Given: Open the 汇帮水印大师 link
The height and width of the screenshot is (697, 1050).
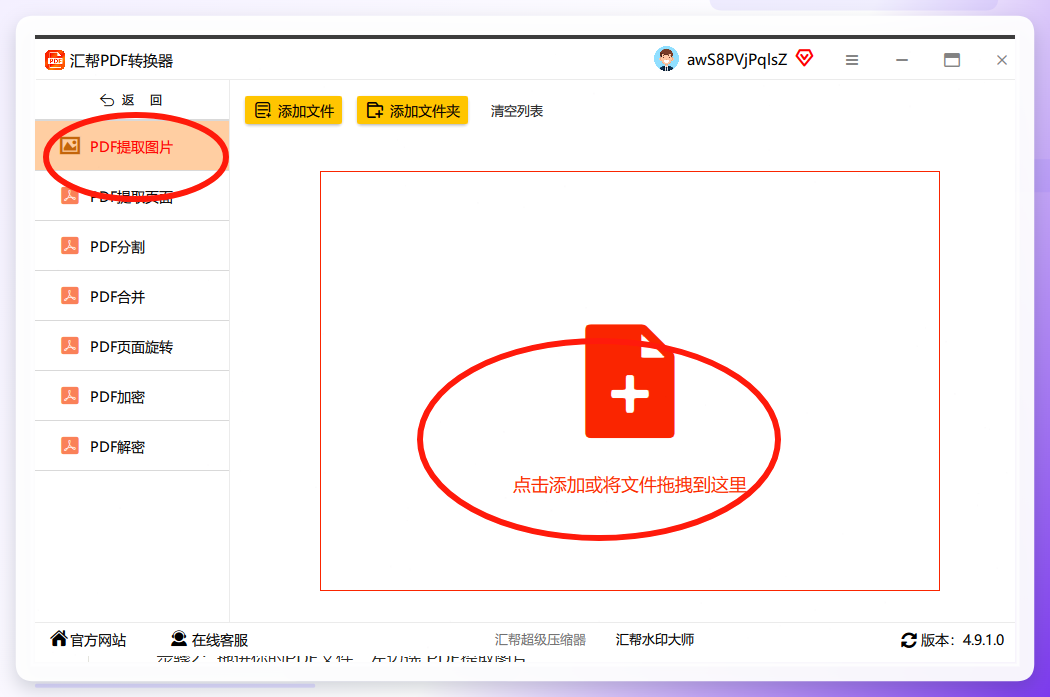Looking at the screenshot, I should click(x=655, y=639).
